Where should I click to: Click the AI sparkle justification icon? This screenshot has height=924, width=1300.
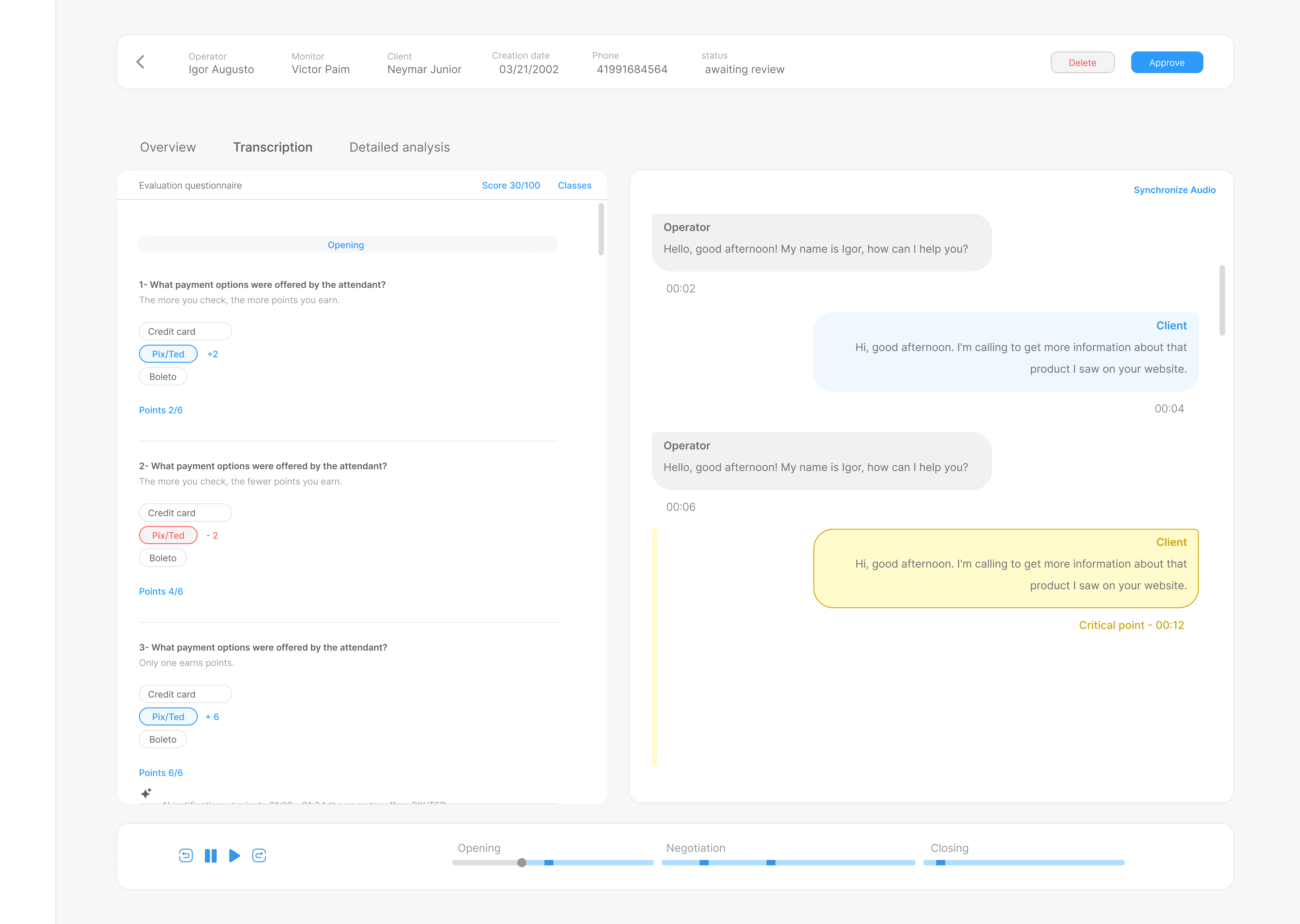[146, 793]
